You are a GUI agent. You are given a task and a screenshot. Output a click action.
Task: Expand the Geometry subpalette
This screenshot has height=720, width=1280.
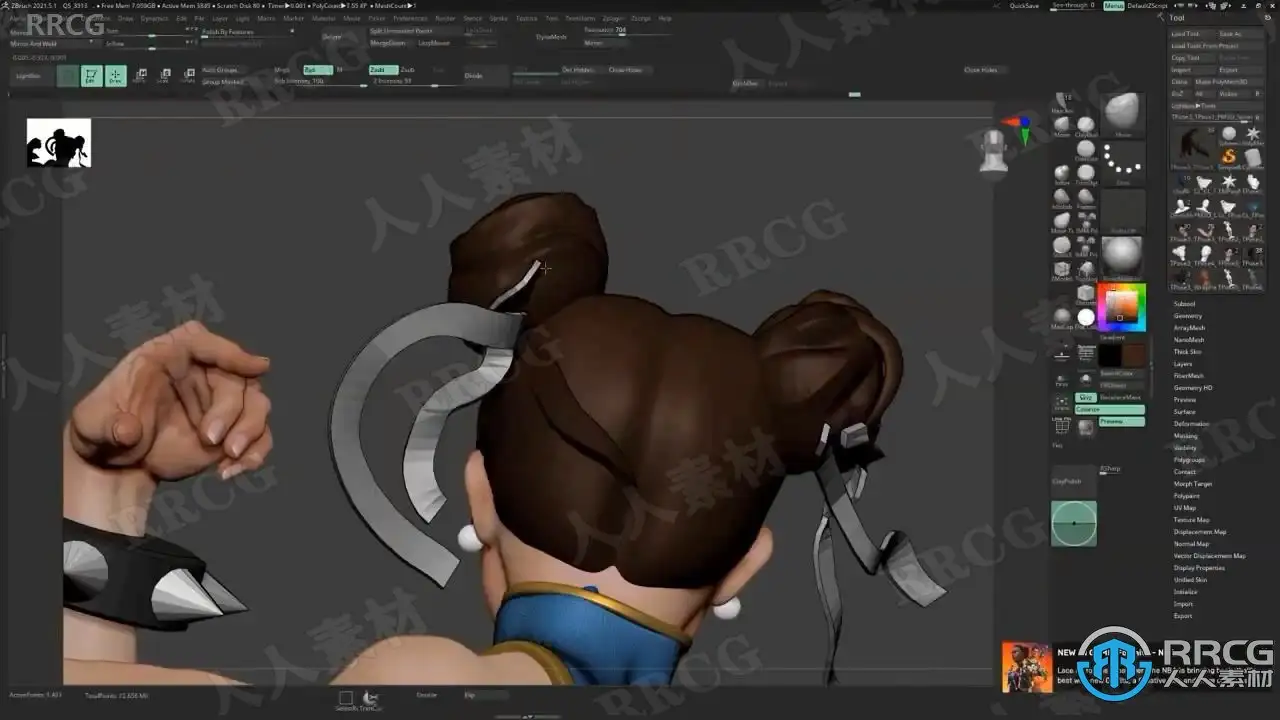1188,316
